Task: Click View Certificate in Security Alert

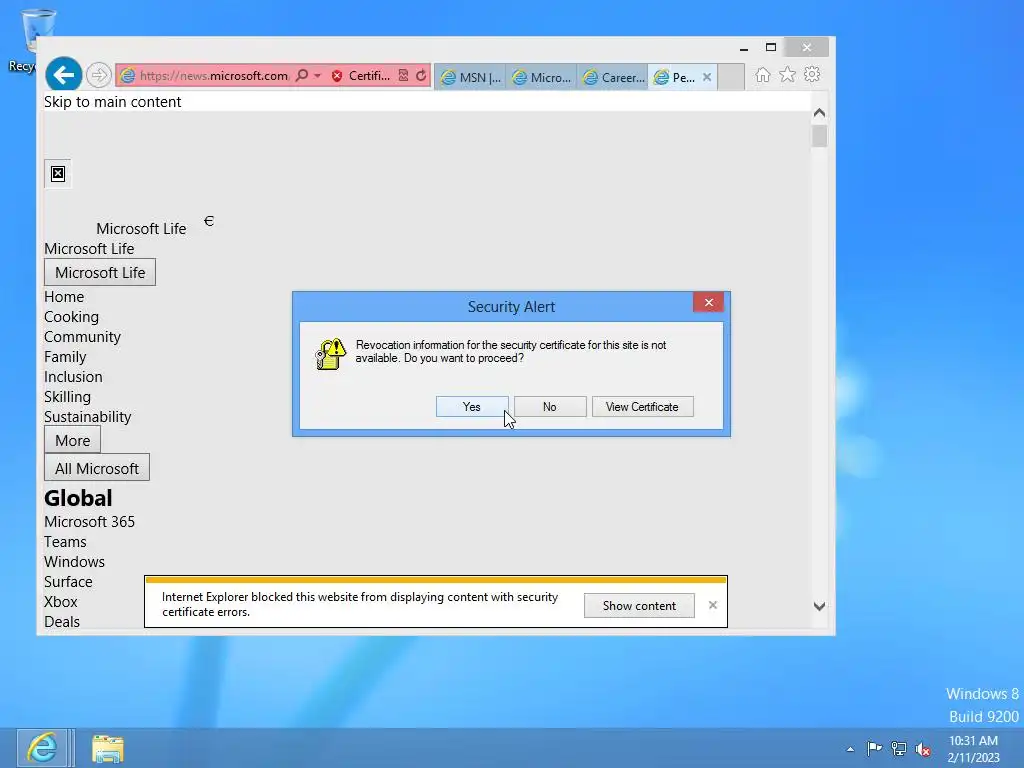Action: point(643,407)
